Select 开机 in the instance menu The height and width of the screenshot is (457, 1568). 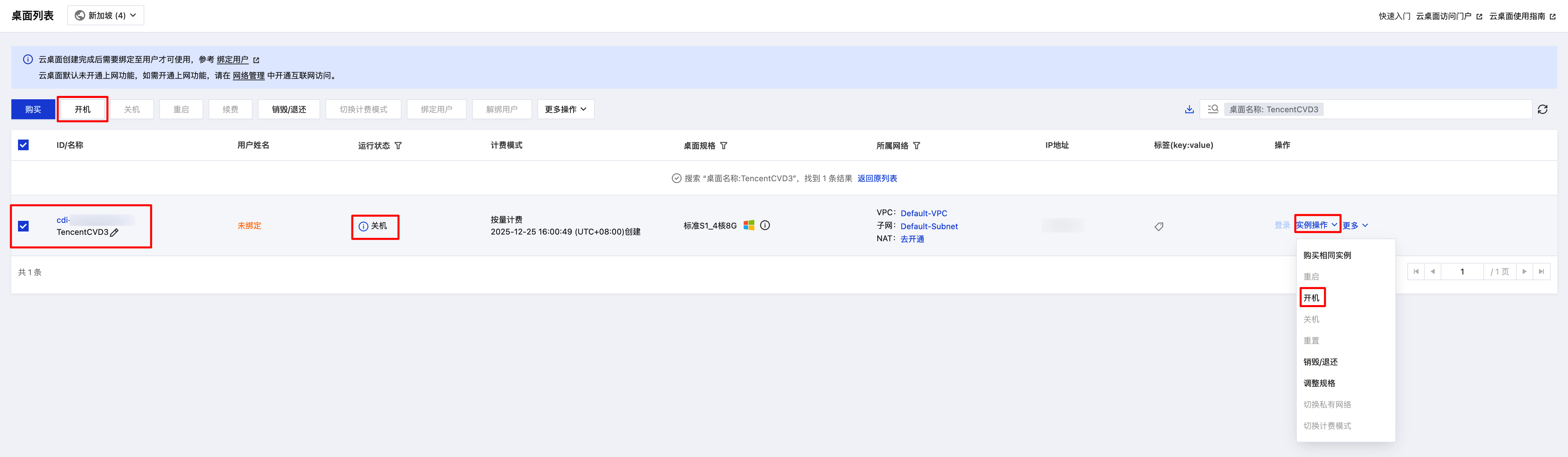click(1311, 297)
